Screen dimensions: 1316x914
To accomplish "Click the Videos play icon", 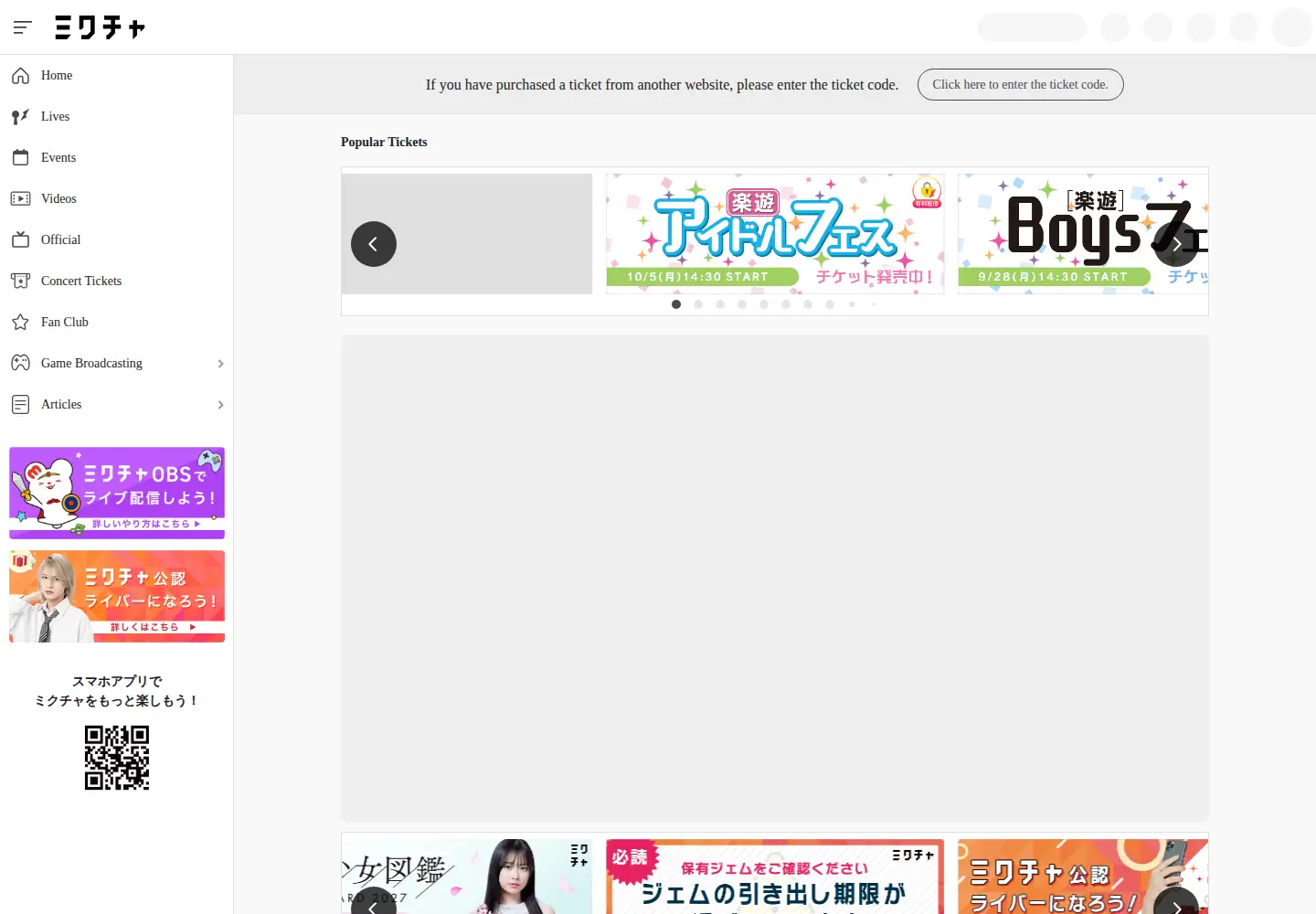I will 20,199.
